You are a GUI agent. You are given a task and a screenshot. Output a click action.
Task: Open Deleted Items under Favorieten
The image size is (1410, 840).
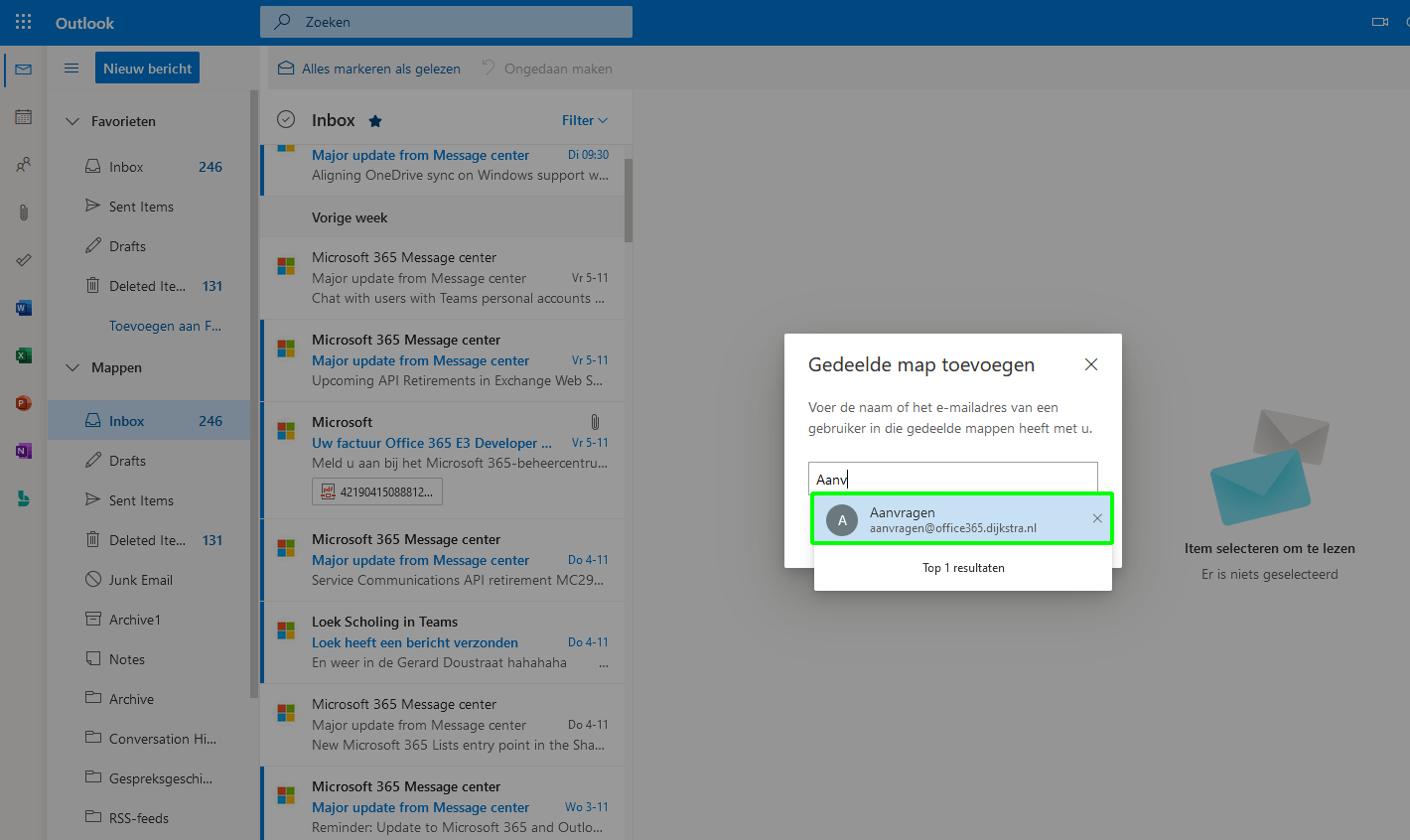(150, 286)
